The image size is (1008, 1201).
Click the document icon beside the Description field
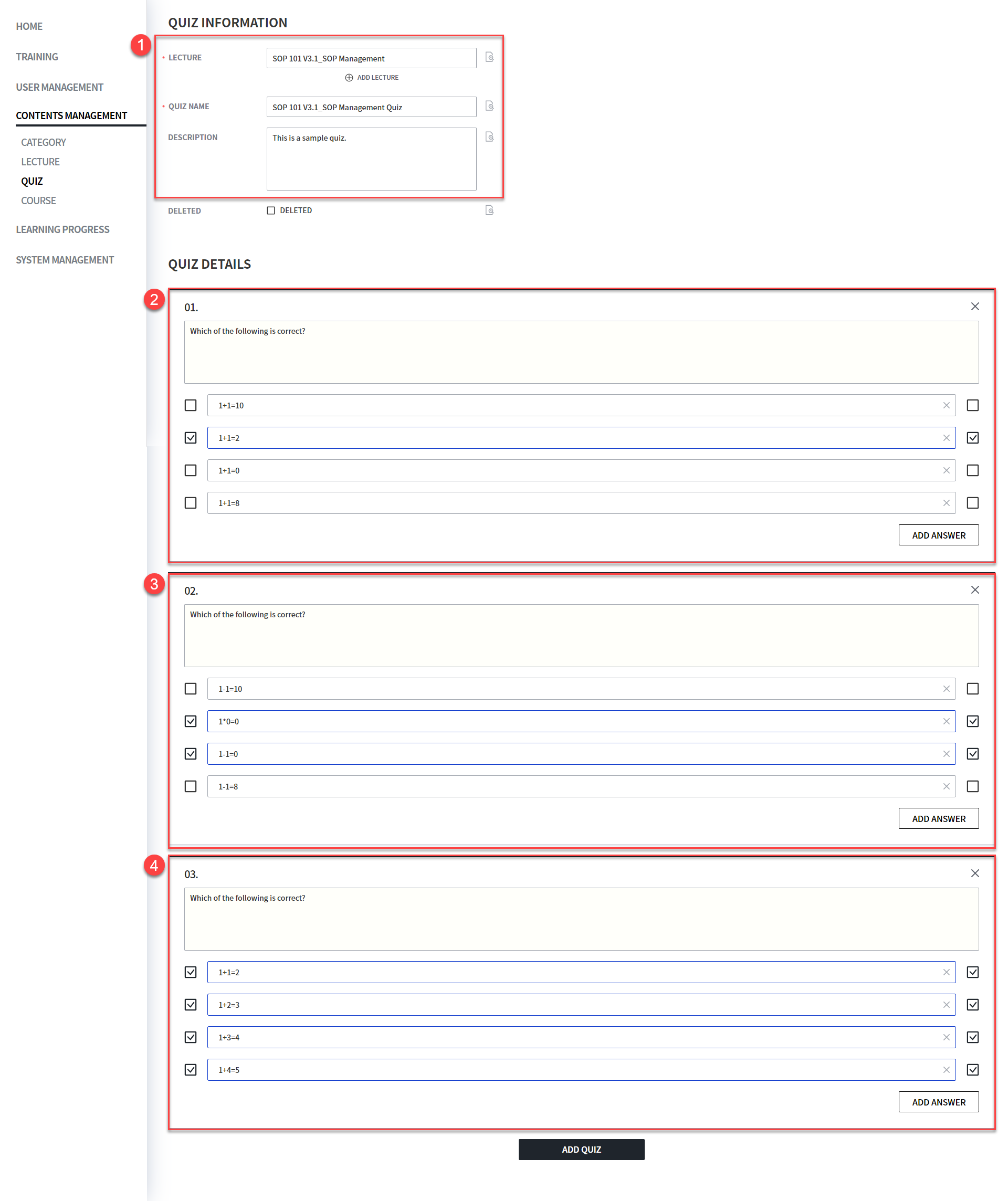tap(489, 137)
